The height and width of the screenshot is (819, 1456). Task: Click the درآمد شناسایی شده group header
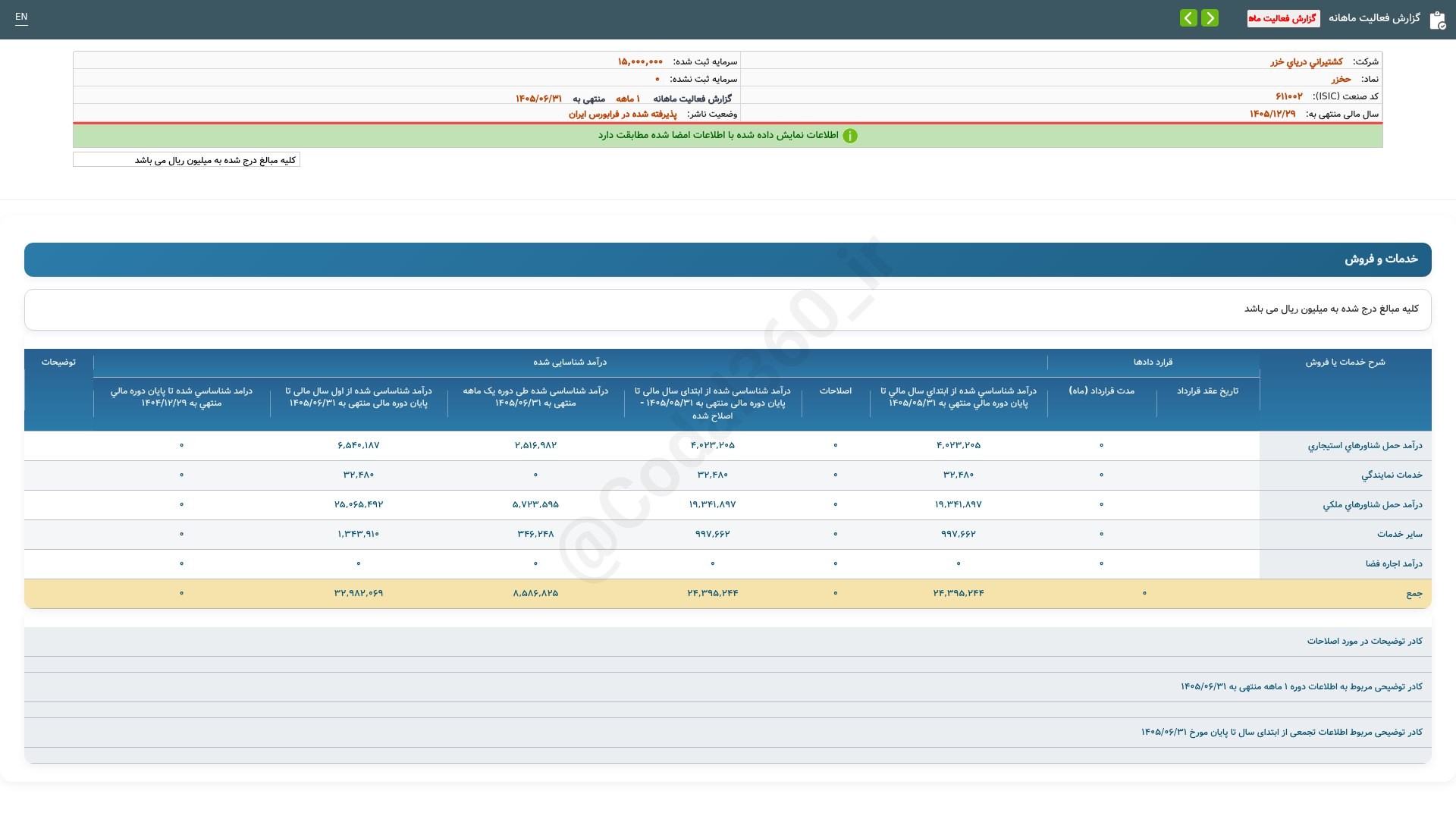(x=570, y=362)
